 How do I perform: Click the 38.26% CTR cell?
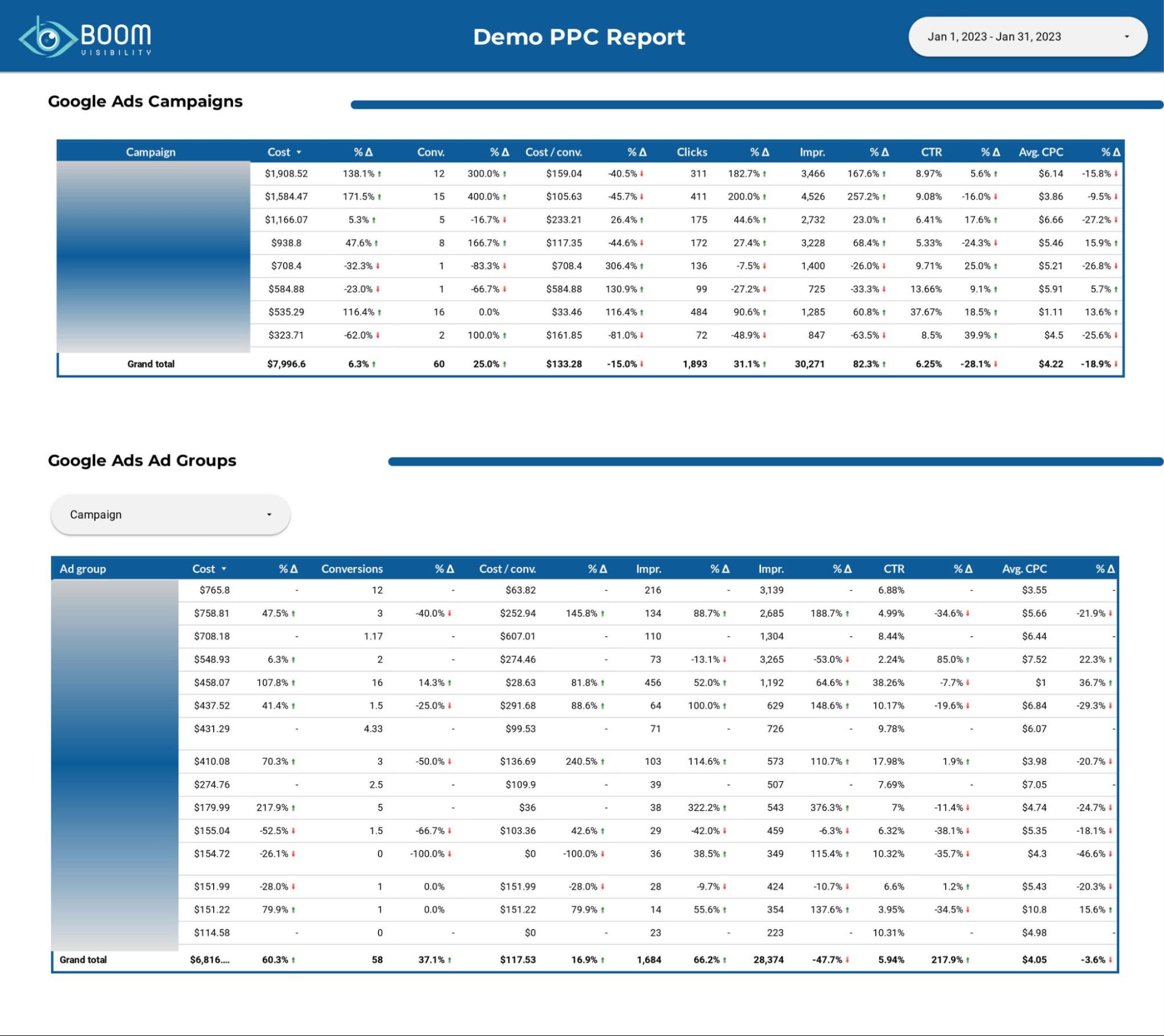(888, 682)
